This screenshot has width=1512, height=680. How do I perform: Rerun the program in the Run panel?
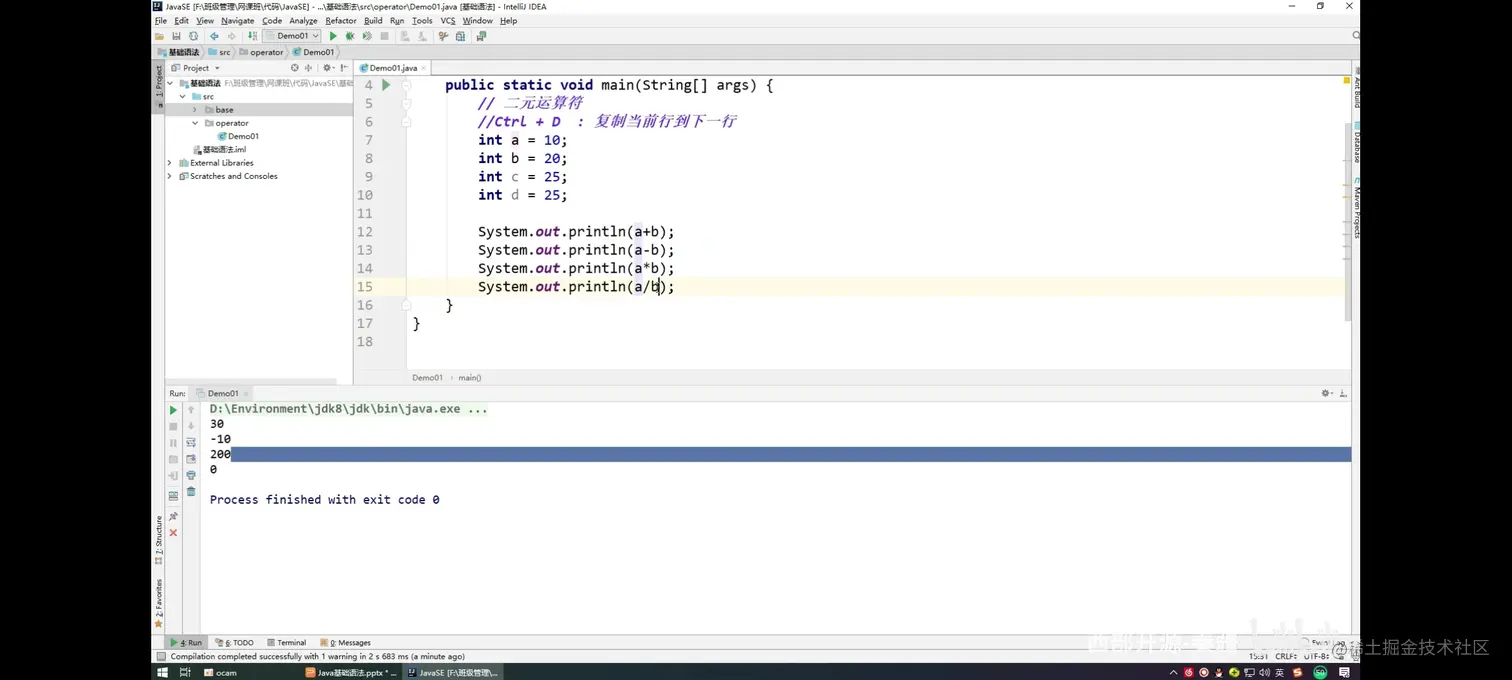coord(172,409)
